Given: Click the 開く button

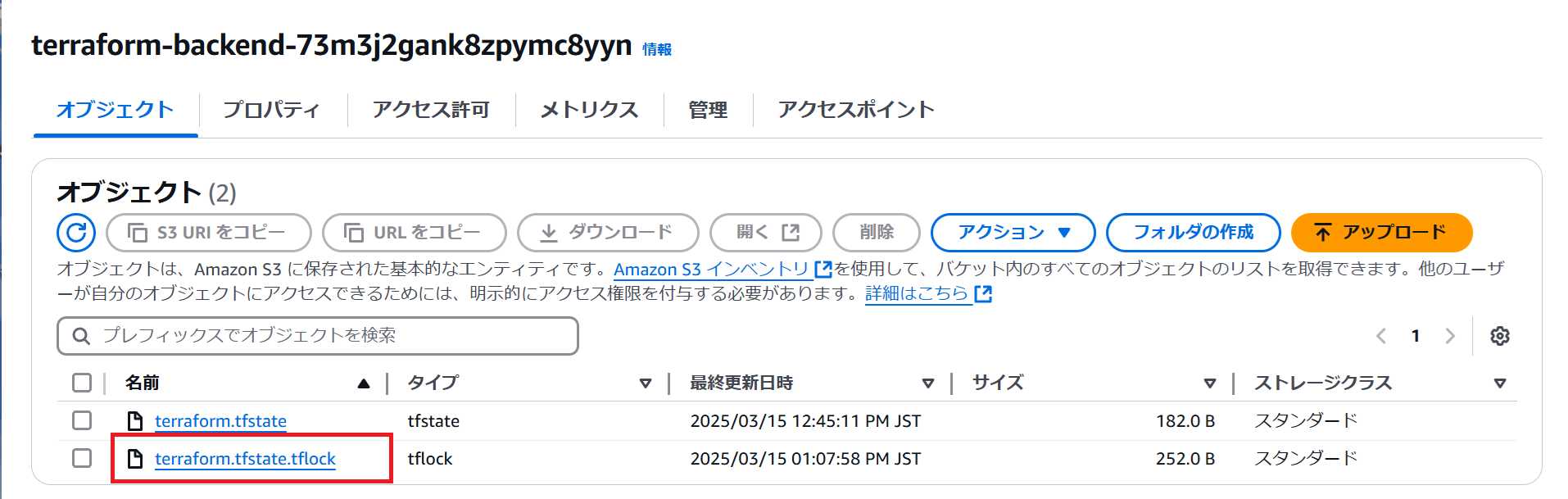Looking at the screenshot, I should (766, 233).
